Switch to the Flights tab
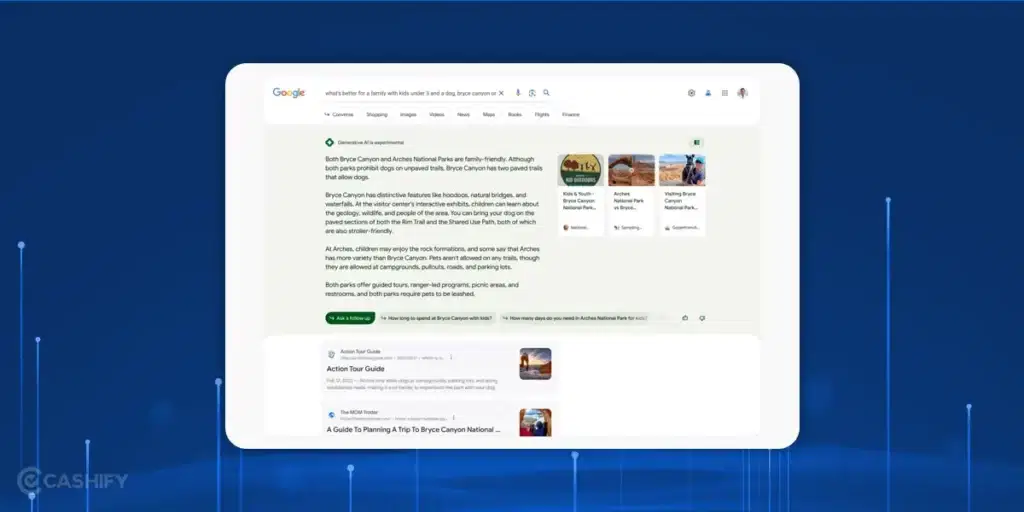The width and height of the screenshot is (1024, 512). coord(542,114)
